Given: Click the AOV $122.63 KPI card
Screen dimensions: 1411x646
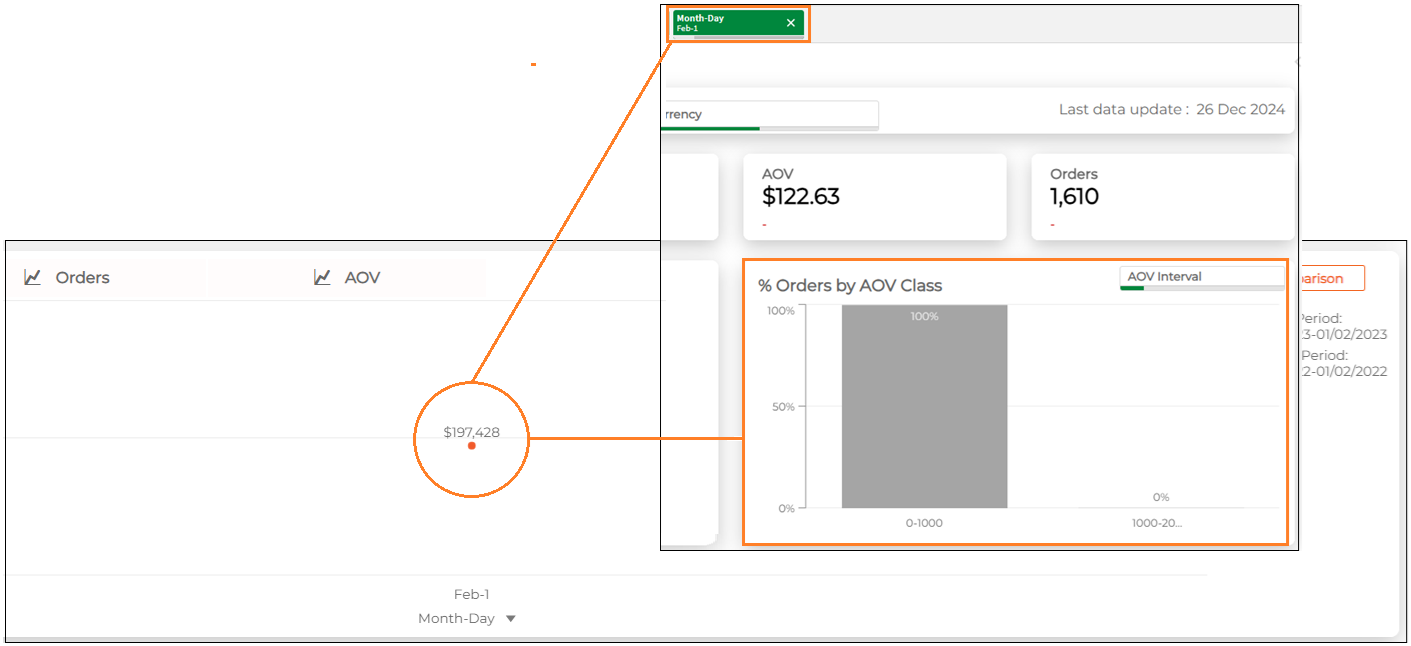Looking at the screenshot, I should point(874,196).
